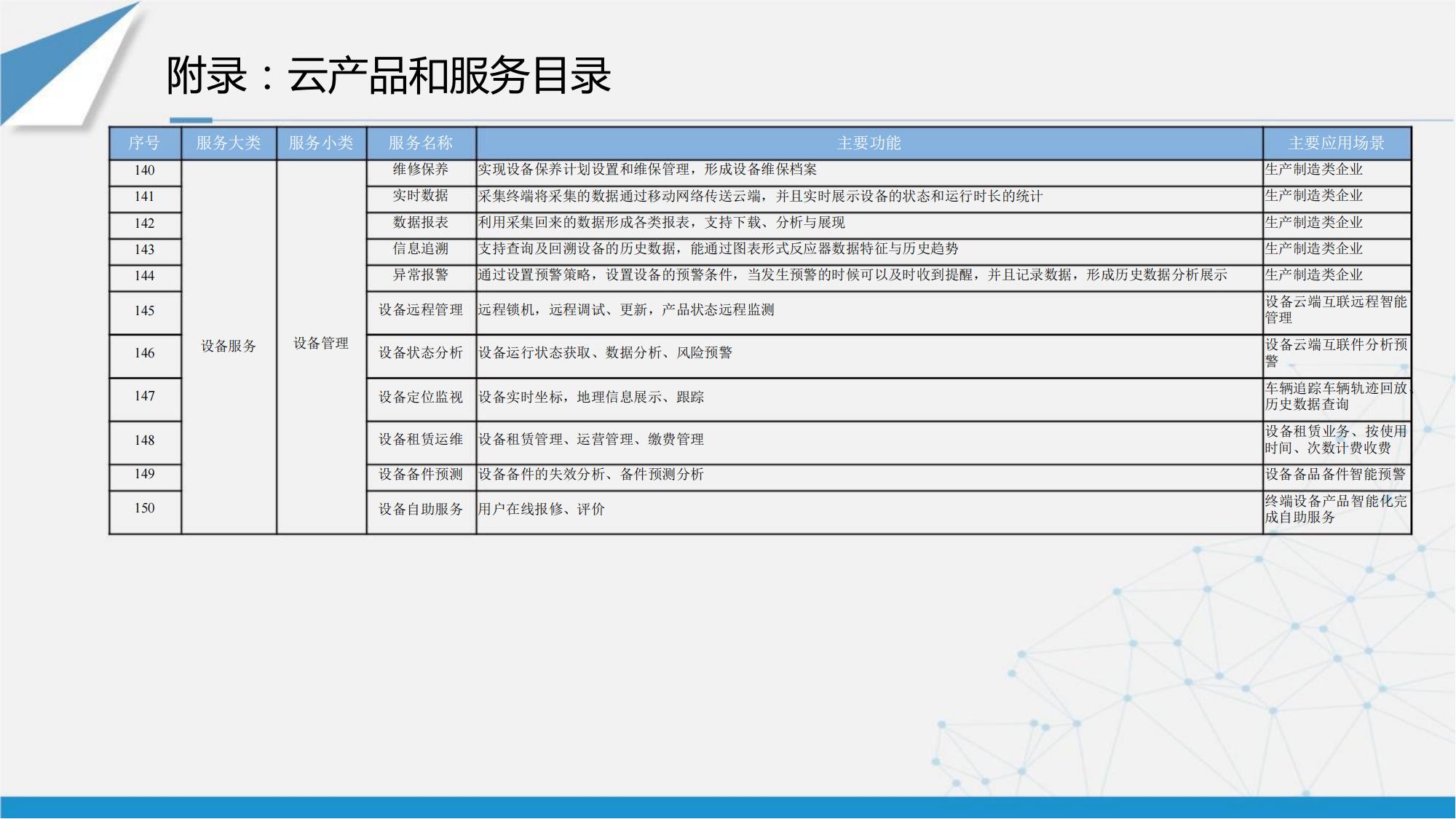Viewport: 1456px width, 819px height.
Task: Click scenario 设备备品备件智能预警
Action: coord(1336,475)
